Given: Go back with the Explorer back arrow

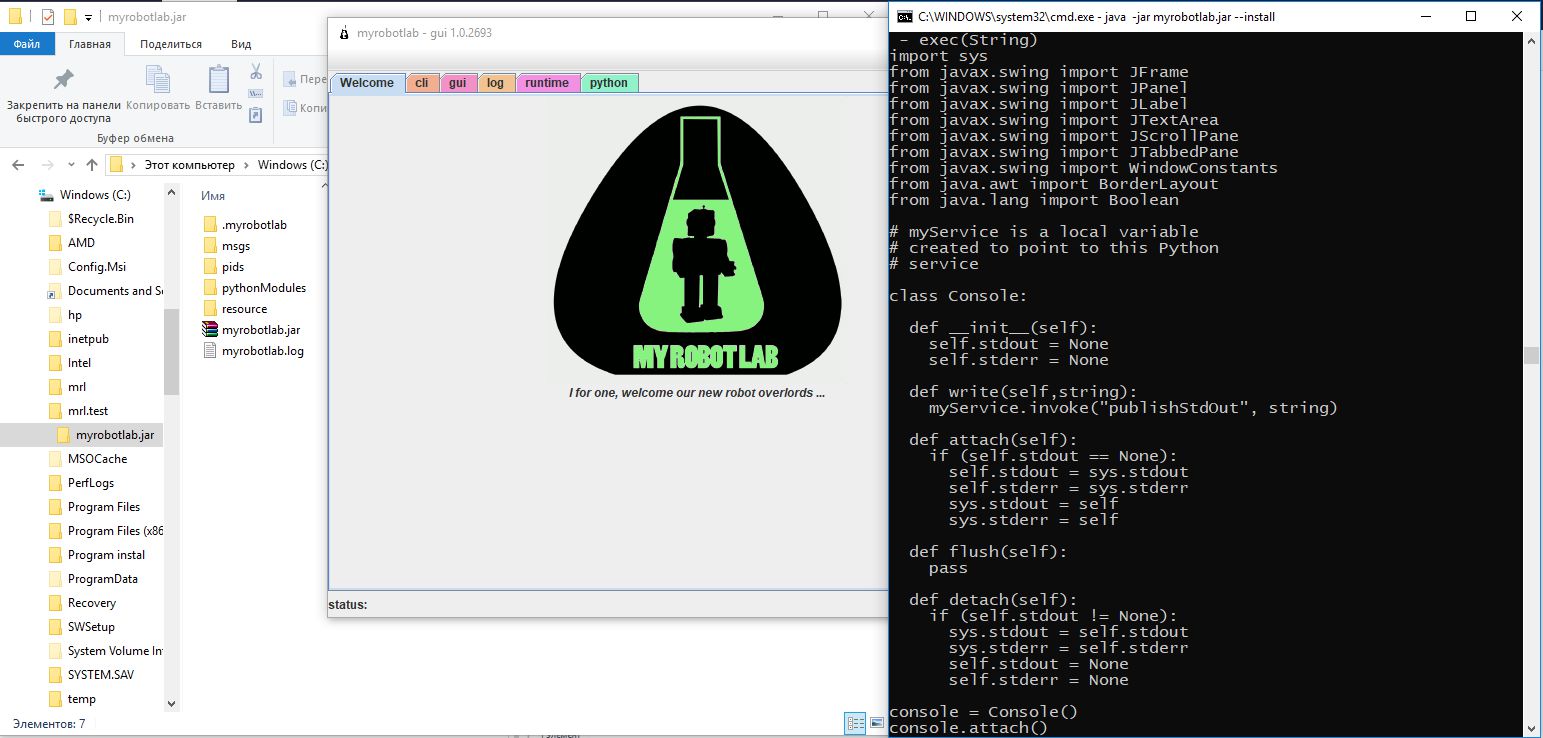Looking at the screenshot, I should pos(19,165).
